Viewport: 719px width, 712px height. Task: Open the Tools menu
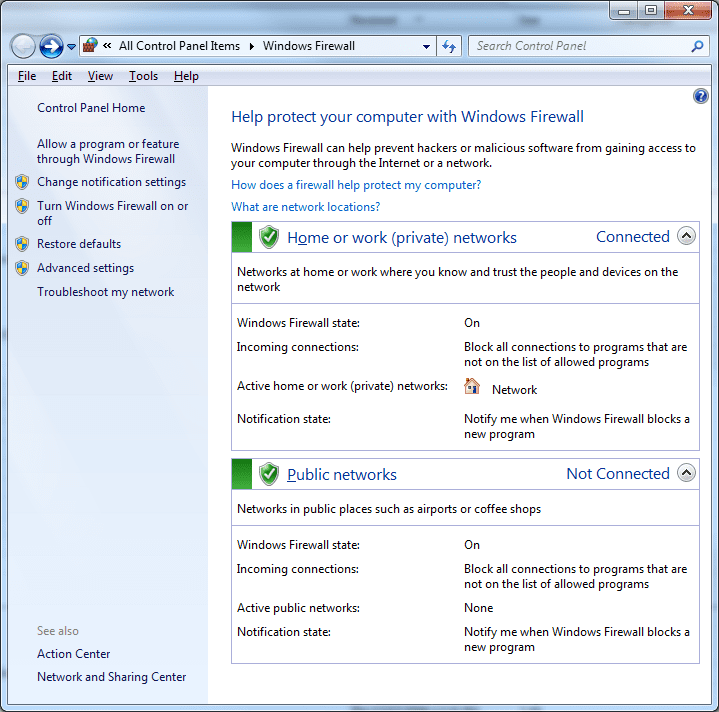[144, 76]
